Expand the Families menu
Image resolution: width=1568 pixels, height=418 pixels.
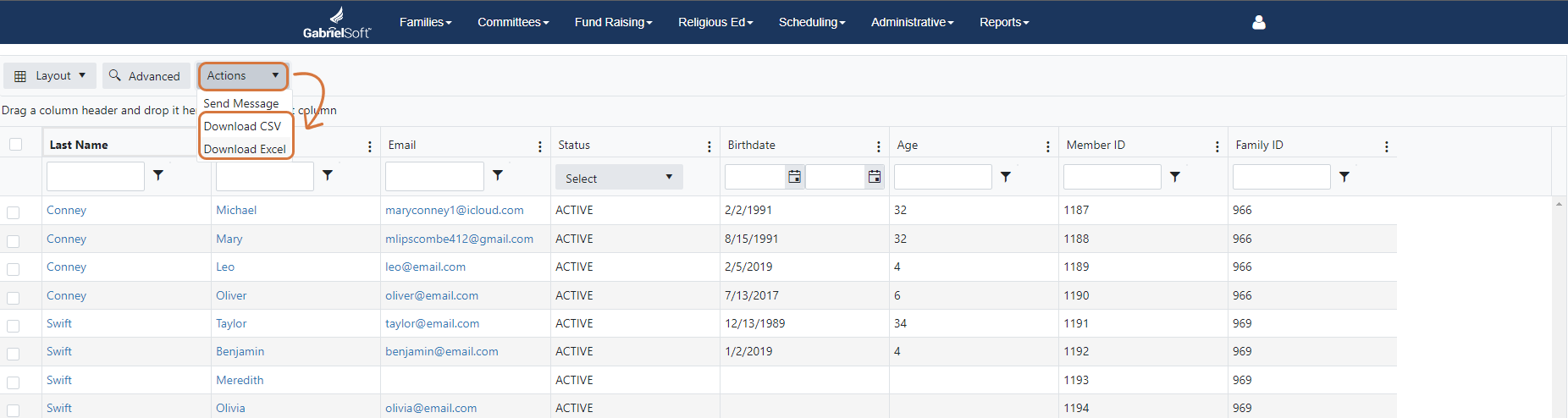425,22
